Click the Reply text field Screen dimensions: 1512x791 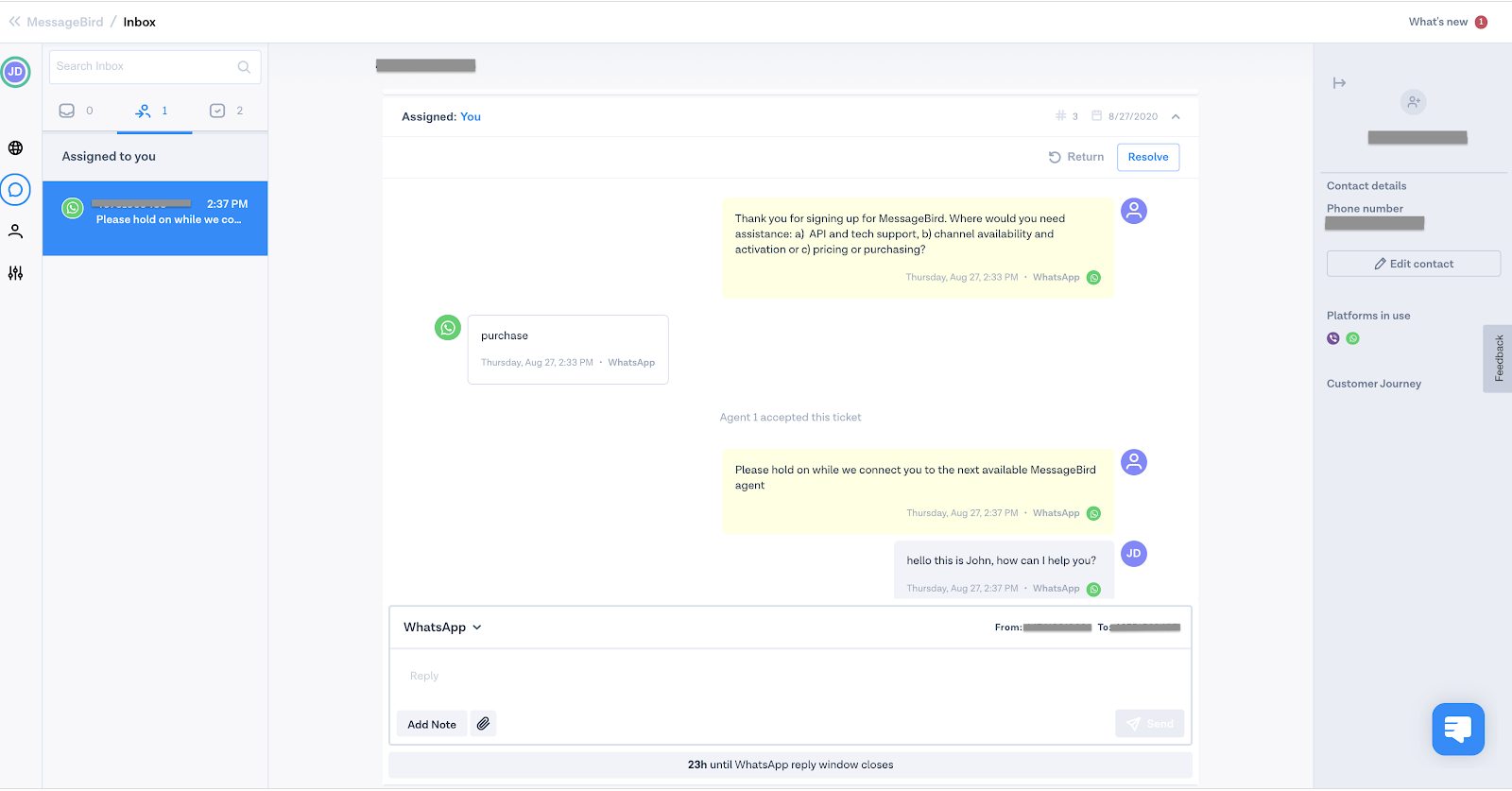coord(790,677)
